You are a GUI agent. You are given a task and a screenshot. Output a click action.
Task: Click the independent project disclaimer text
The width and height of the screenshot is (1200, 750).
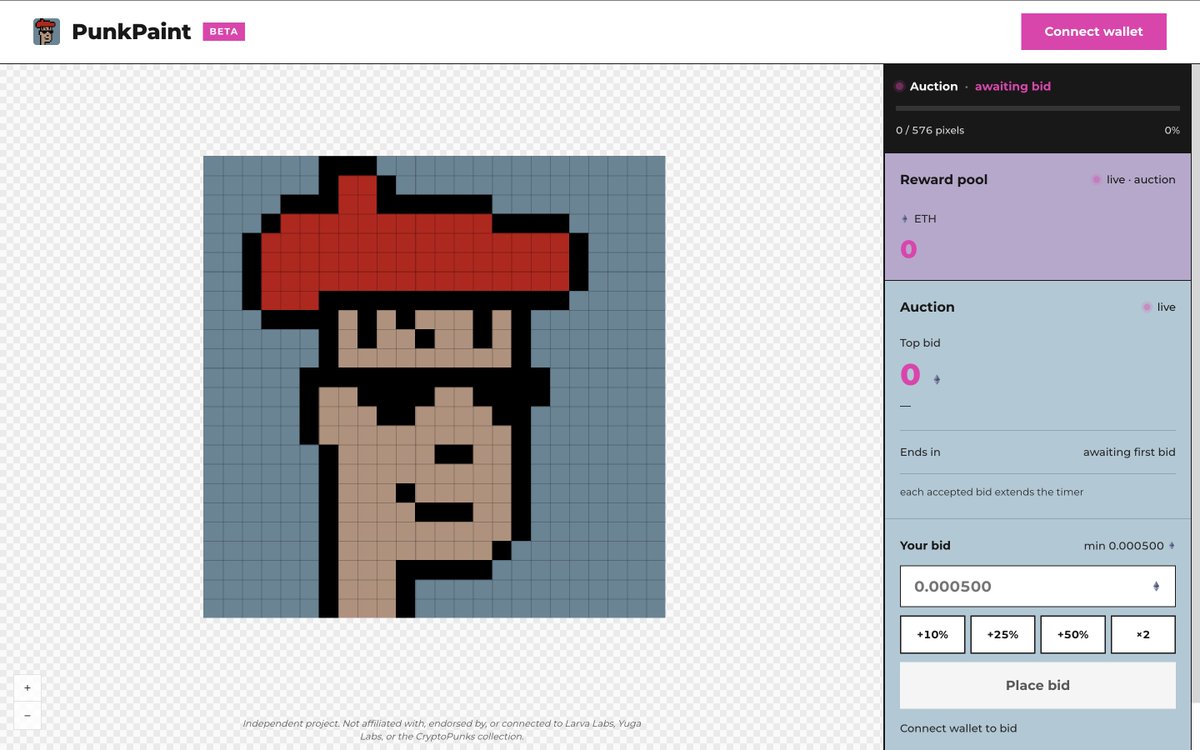tap(441, 729)
